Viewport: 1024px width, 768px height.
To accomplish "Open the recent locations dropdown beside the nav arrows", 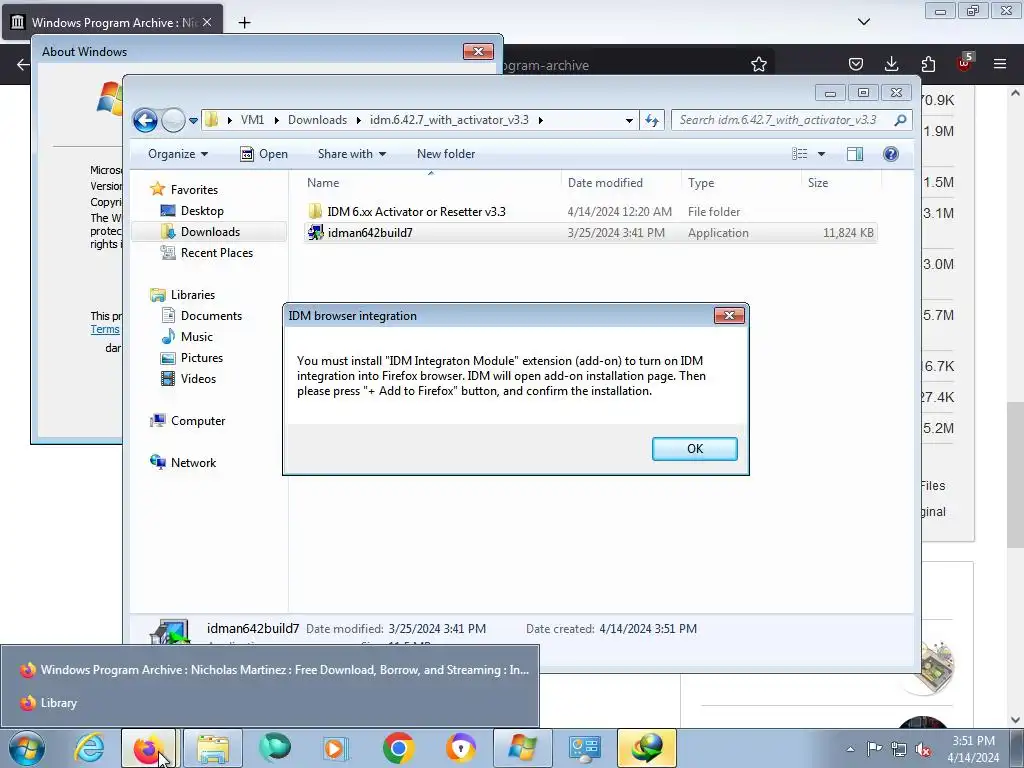I will tap(193, 121).
